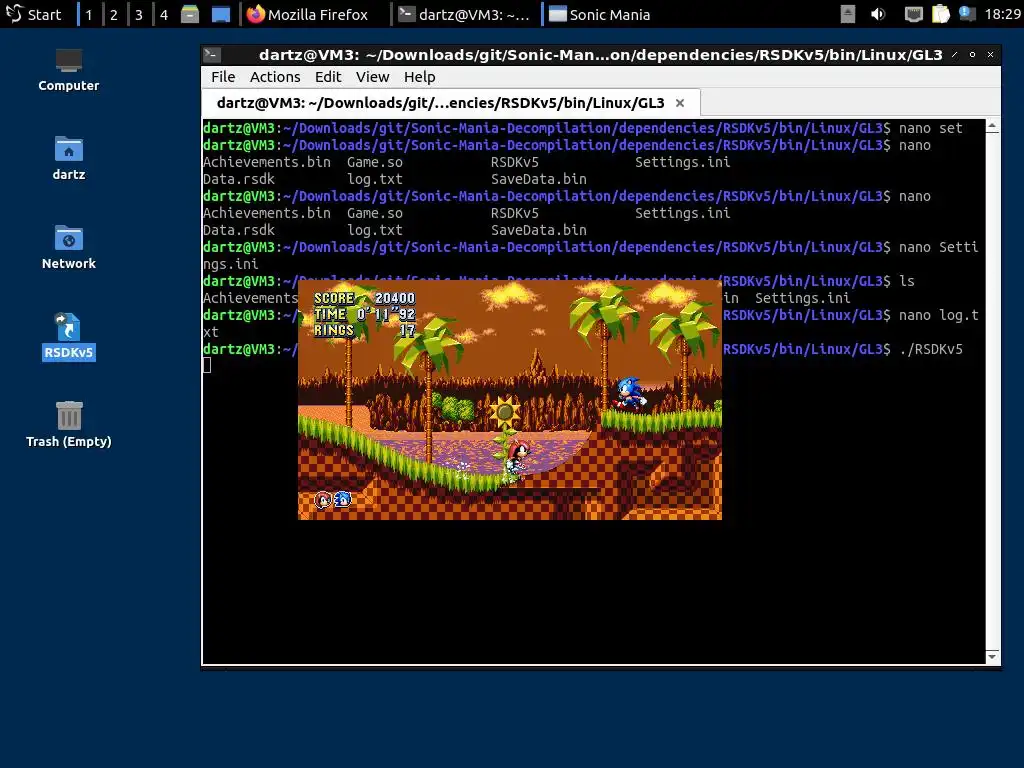Image resolution: width=1024 pixels, height=768 pixels.
Task: Click the Sonic character in game
Action: point(629,393)
